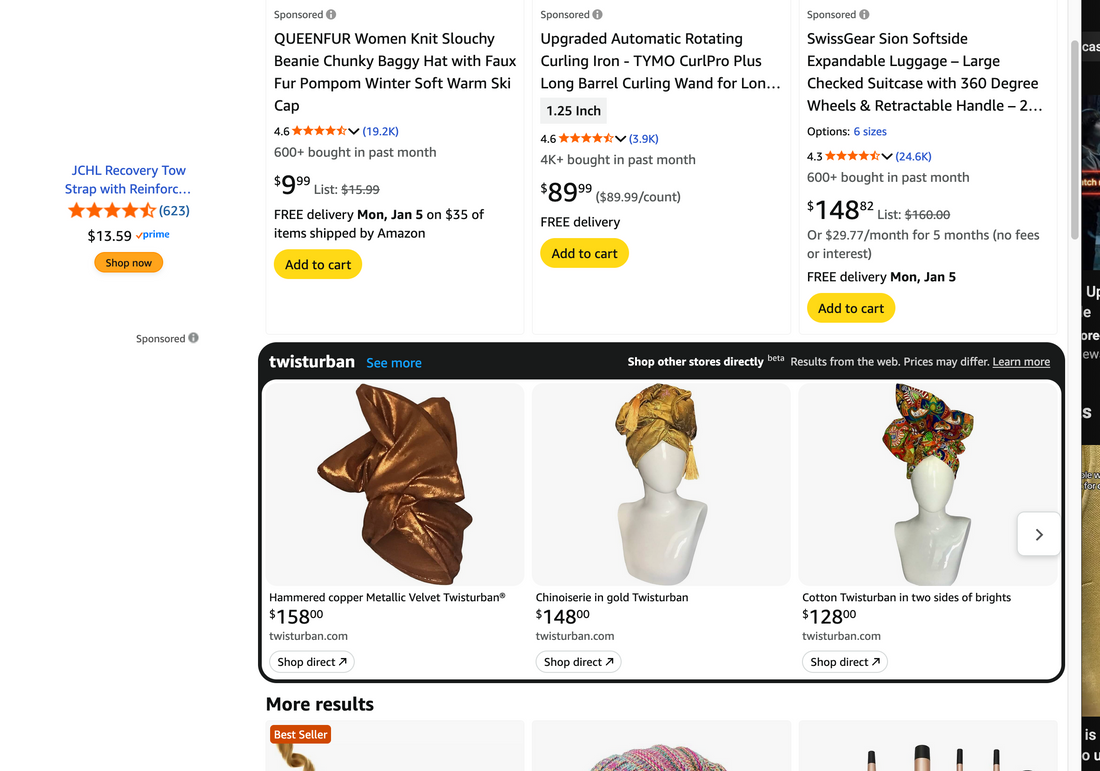Add QUEENFUR beanie to cart
1100x771 pixels.
318,265
